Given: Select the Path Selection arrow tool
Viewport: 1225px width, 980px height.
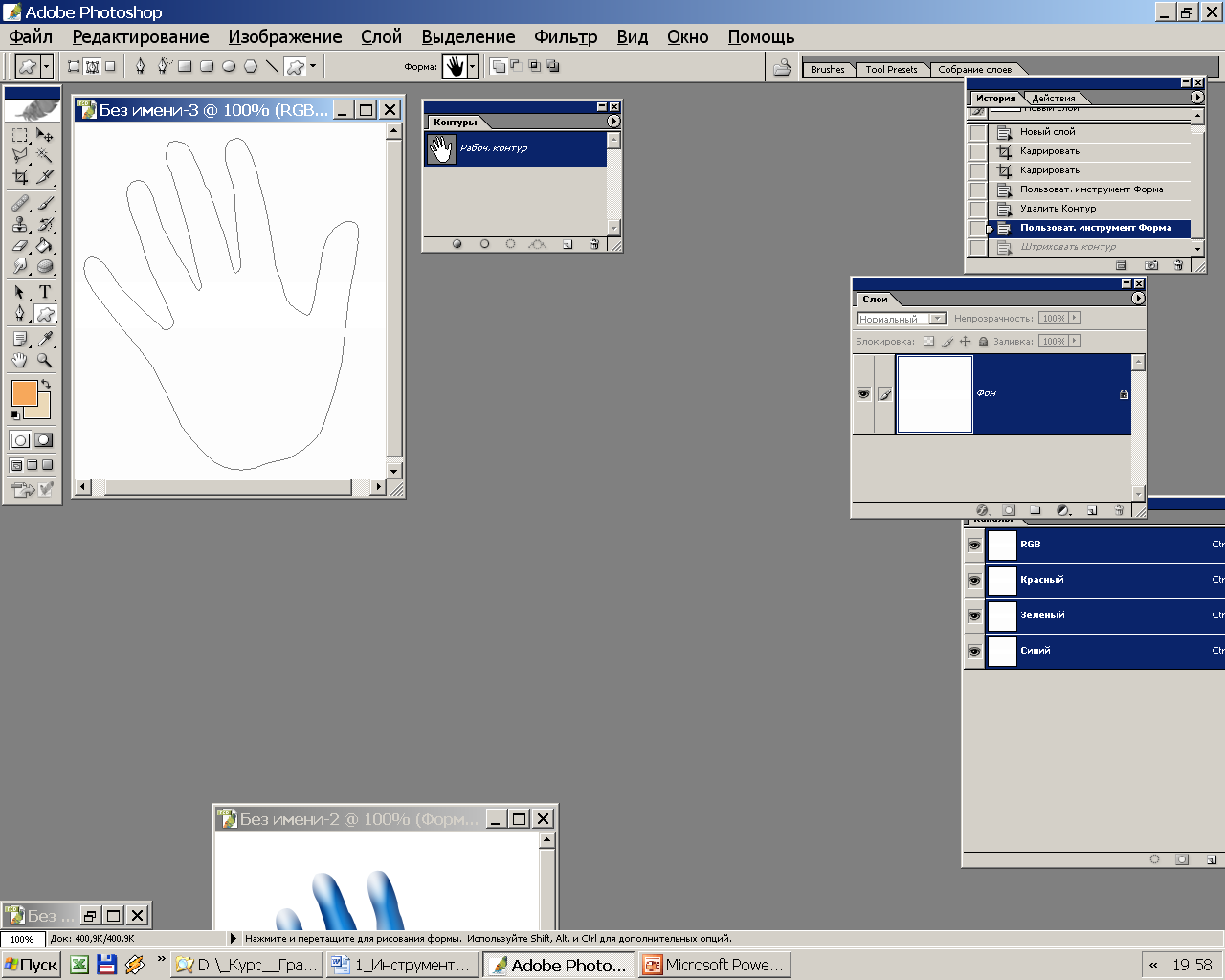Looking at the screenshot, I should 20,293.
